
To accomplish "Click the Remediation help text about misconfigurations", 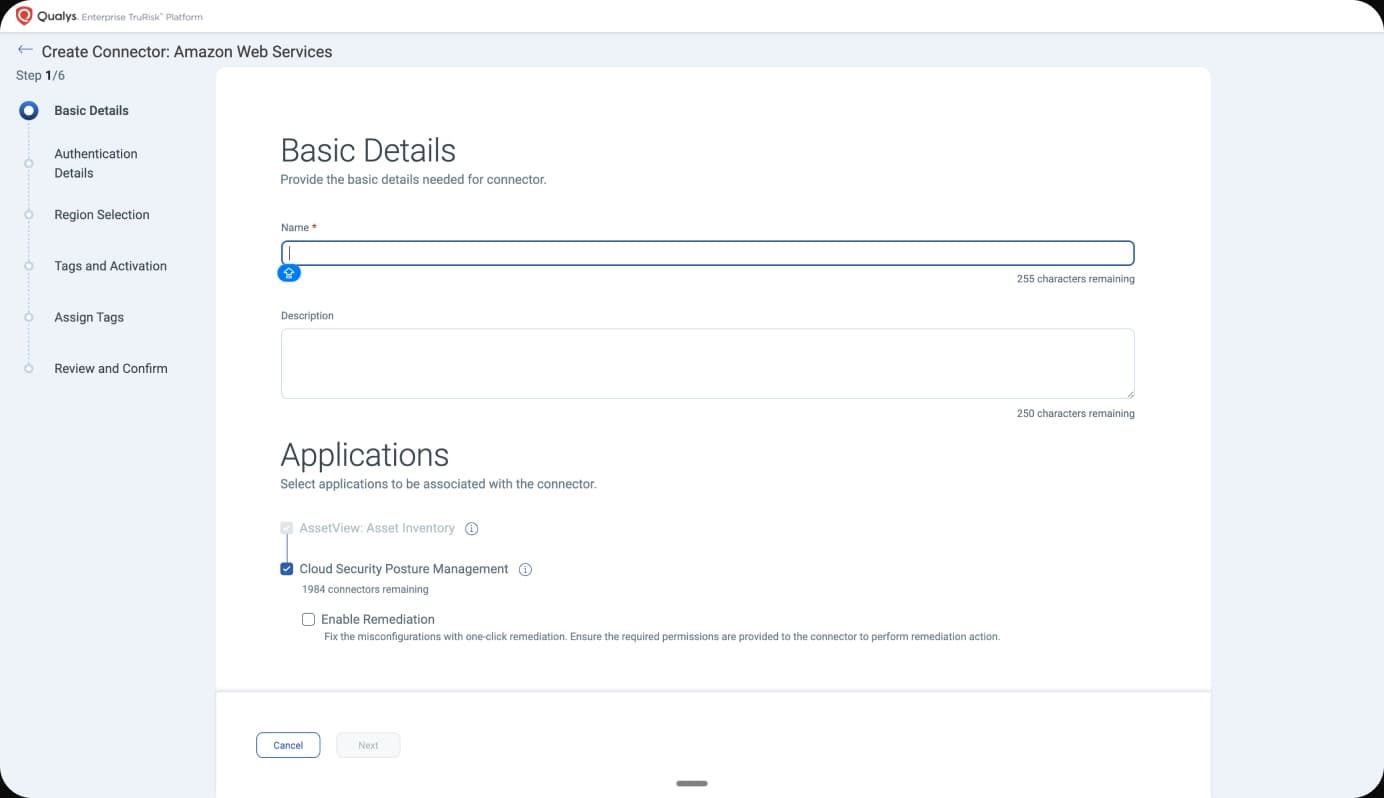I will coord(662,636).
